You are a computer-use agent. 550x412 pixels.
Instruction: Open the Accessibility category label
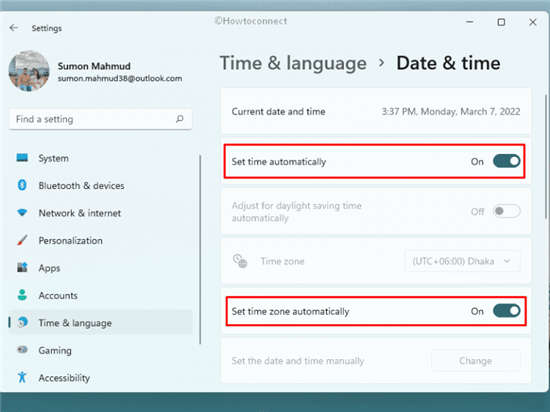coord(64,378)
